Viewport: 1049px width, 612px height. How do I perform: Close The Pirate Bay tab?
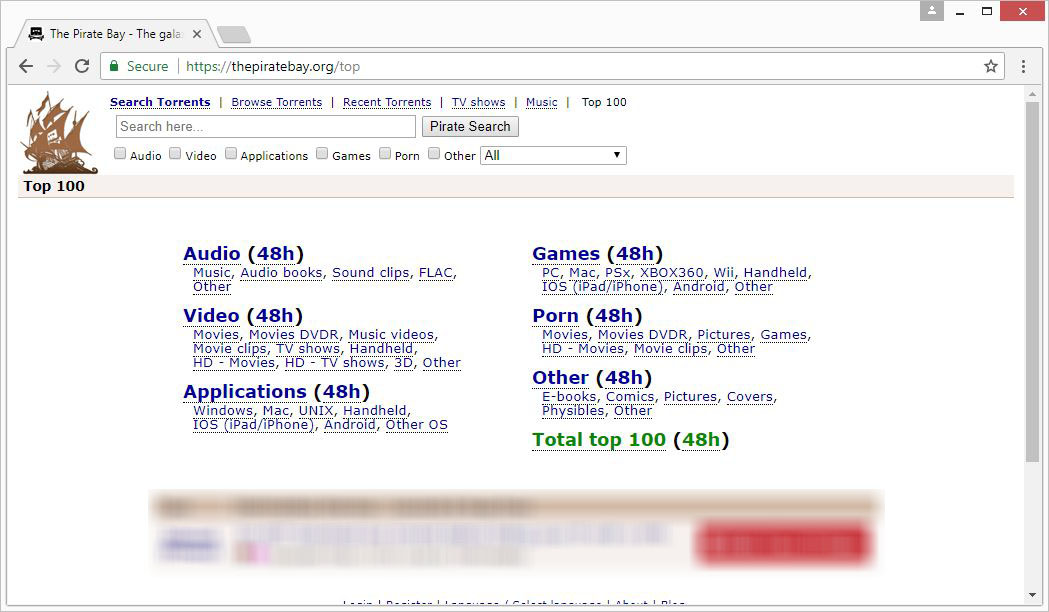point(197,33)
